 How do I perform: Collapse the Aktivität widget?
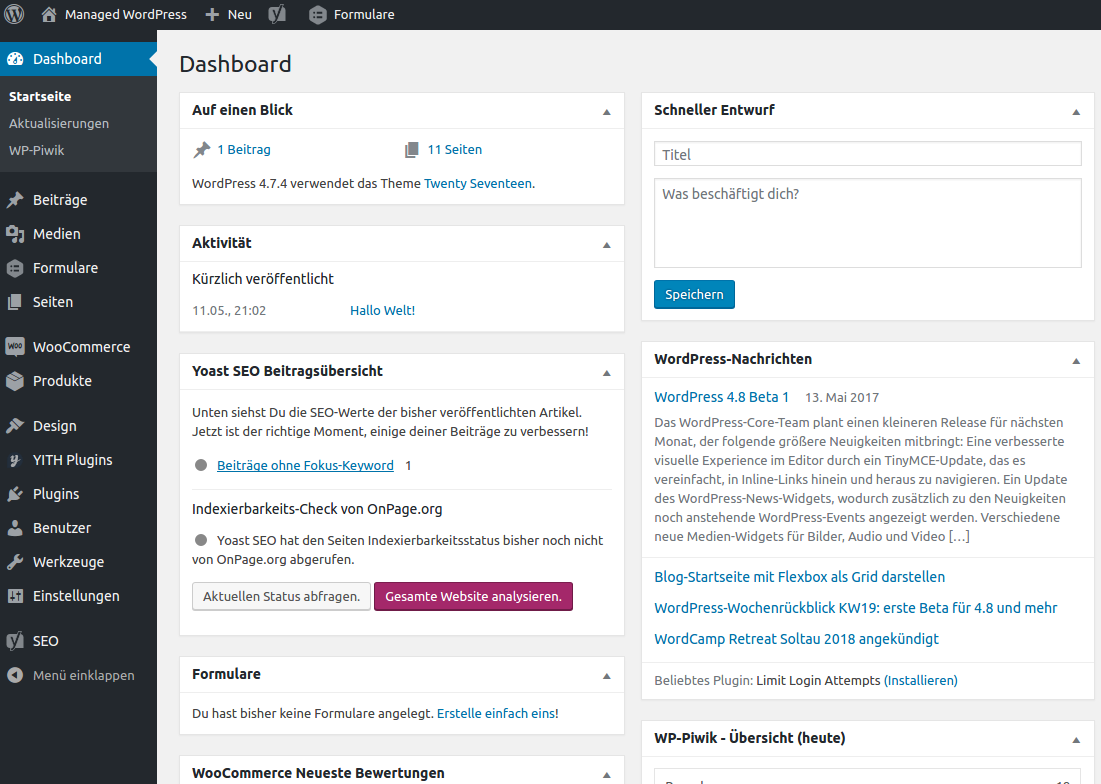click(x=607, y=245)
